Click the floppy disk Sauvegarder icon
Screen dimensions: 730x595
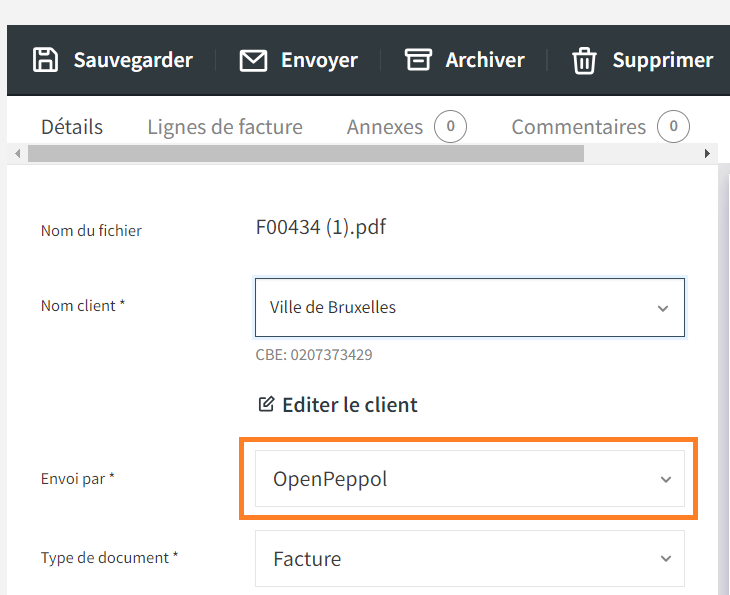[46, 60]
